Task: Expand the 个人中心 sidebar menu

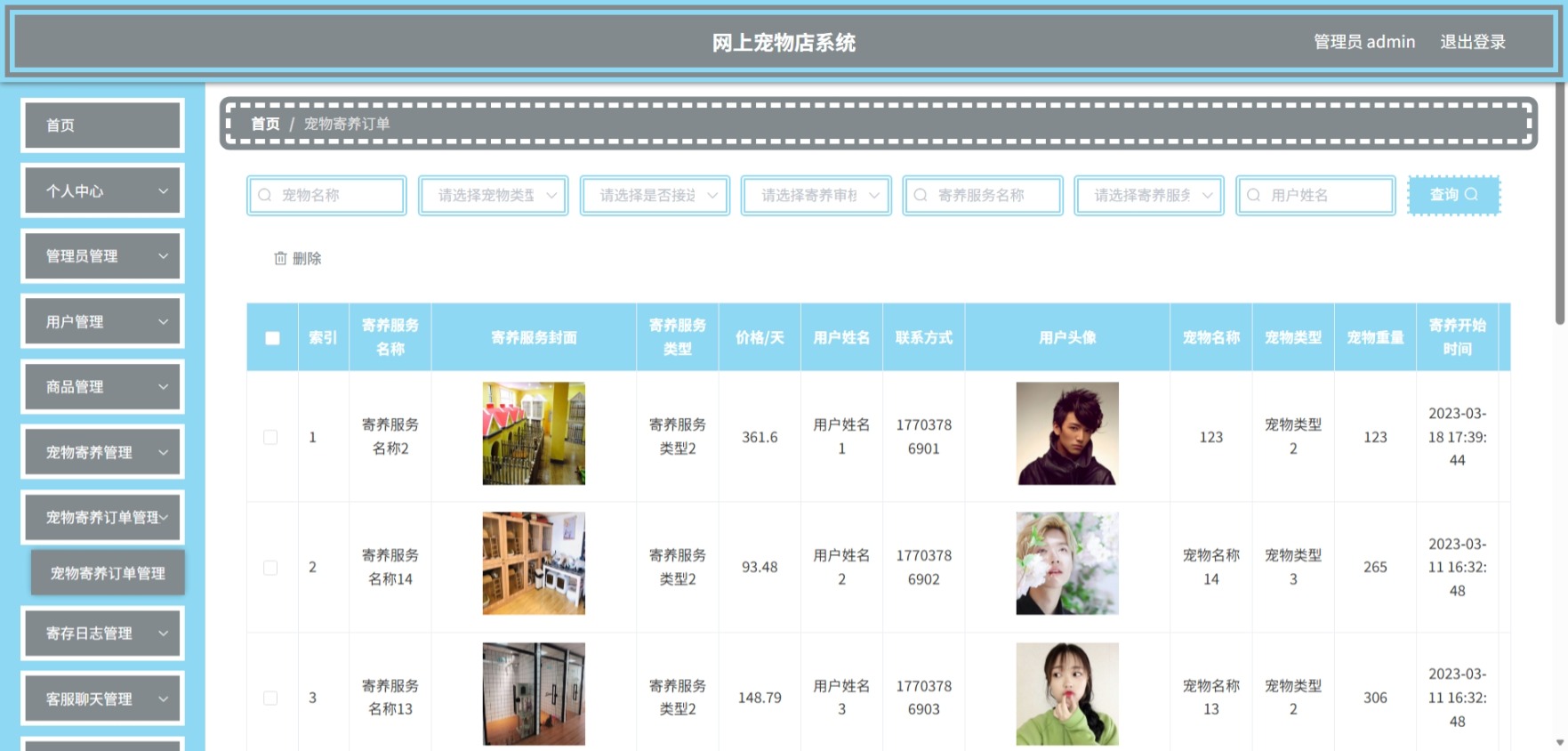Action: (102, 190)
